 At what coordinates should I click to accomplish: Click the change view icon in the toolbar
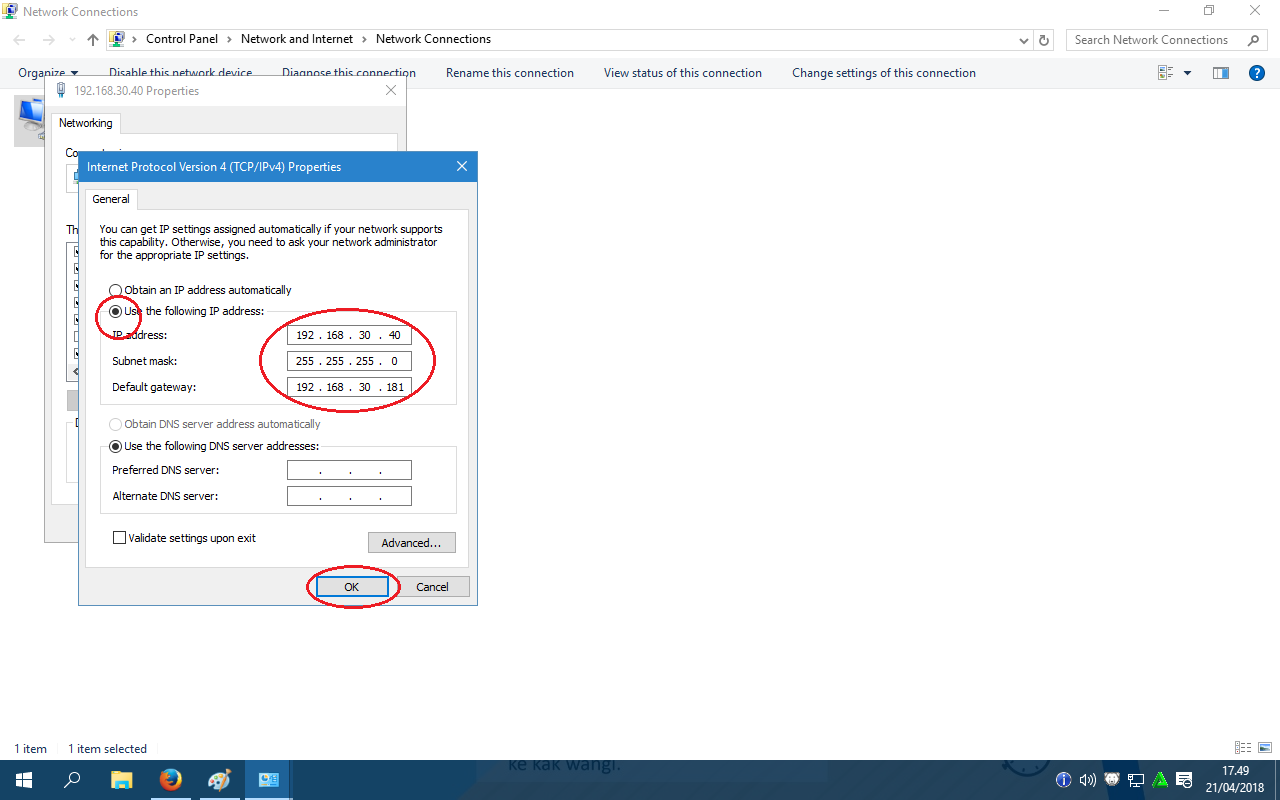[x=1164, y=72]
